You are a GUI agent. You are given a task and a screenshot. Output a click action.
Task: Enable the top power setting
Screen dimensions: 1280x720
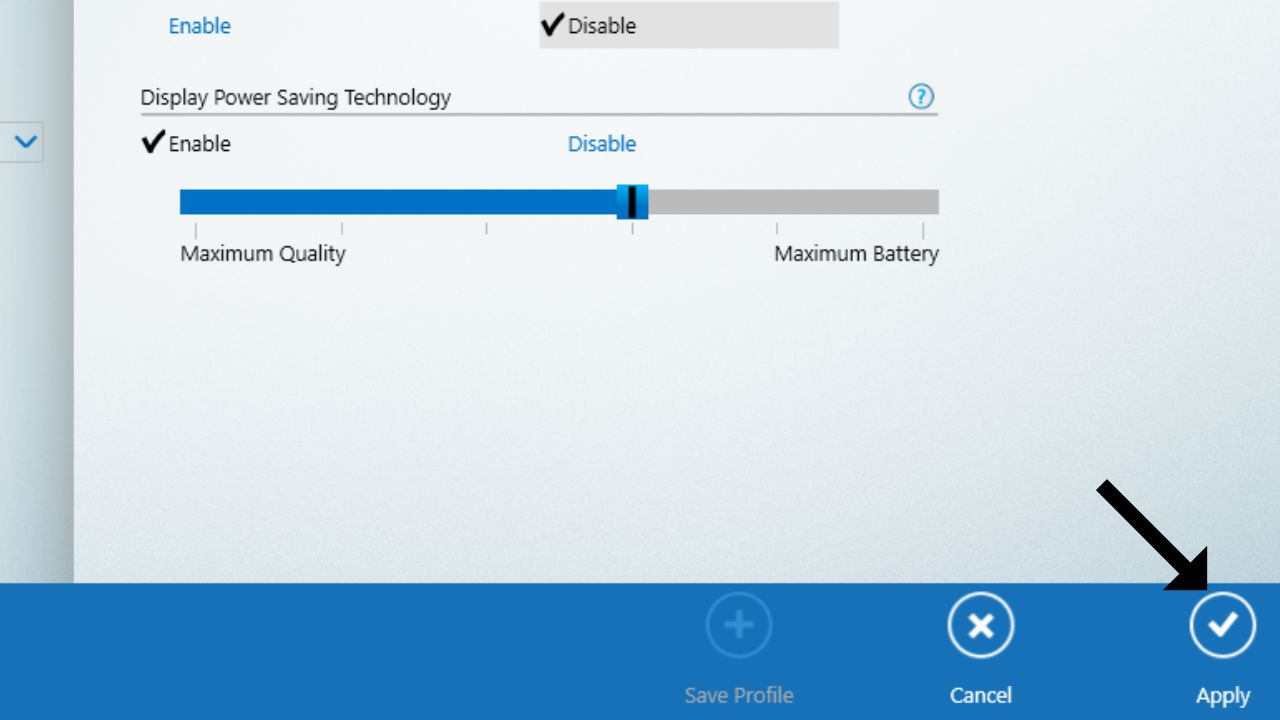pos(199,25)
